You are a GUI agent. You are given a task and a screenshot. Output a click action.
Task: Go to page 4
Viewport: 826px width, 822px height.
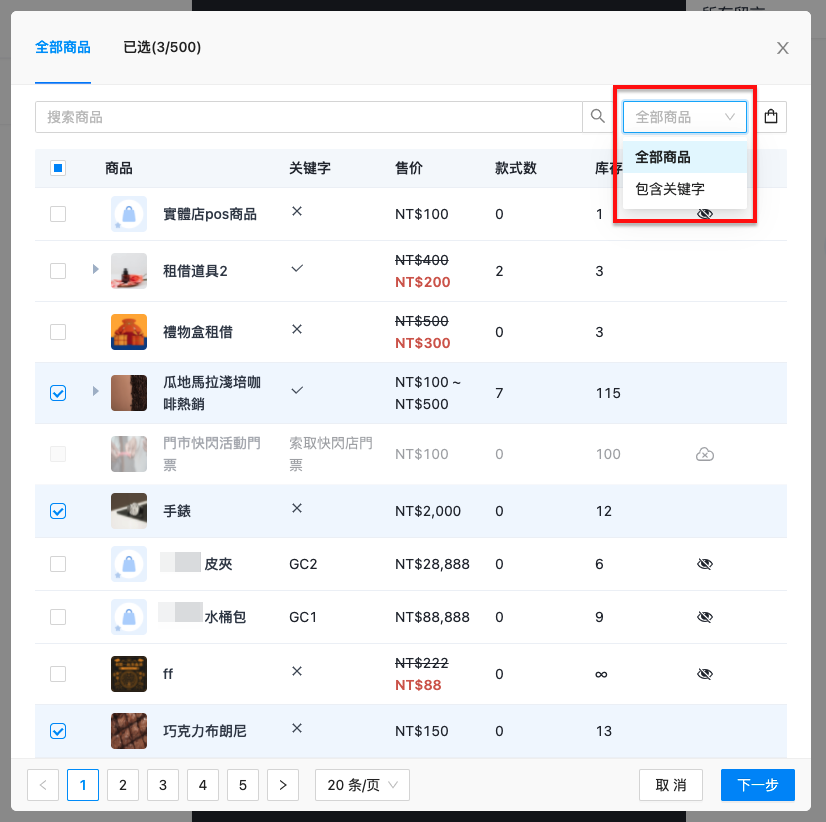tap(203, 785)
